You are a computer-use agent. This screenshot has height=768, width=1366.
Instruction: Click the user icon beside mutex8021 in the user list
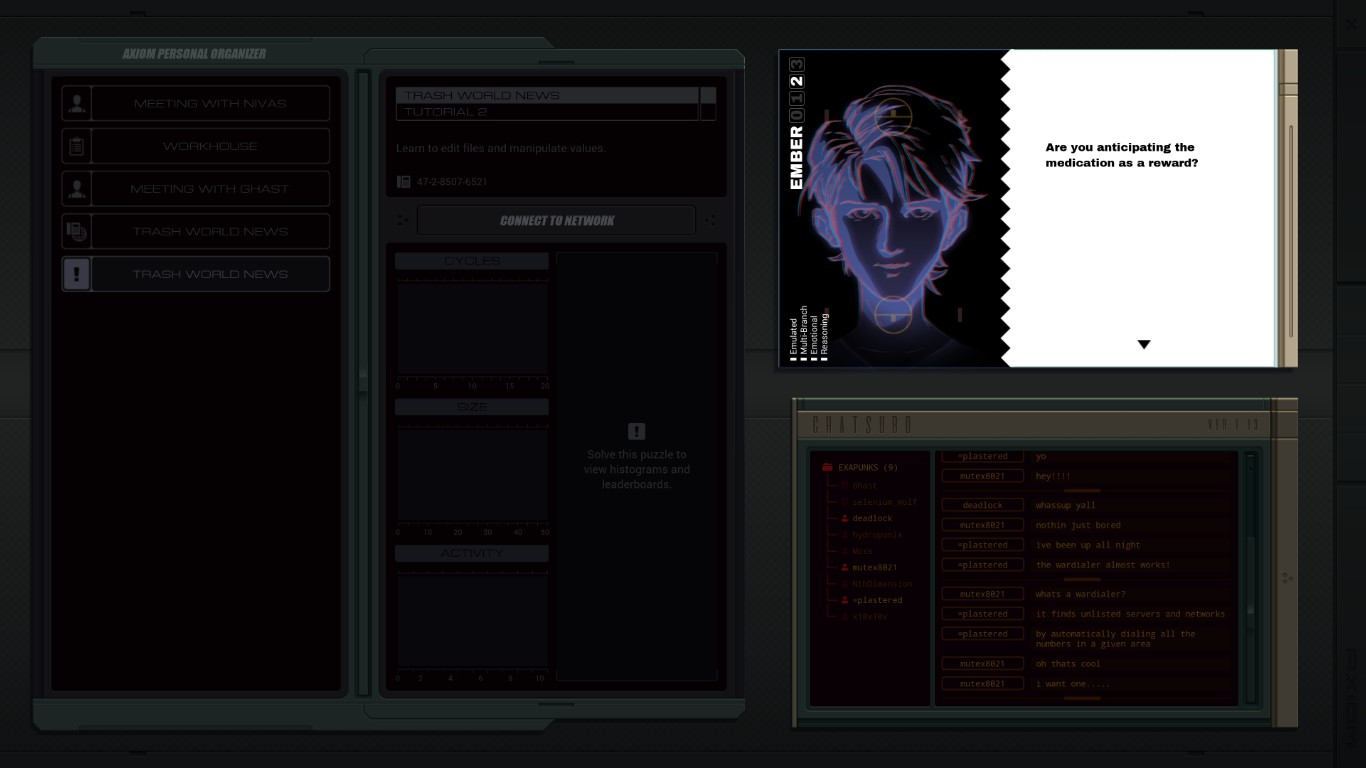click(x=845, y=567)
